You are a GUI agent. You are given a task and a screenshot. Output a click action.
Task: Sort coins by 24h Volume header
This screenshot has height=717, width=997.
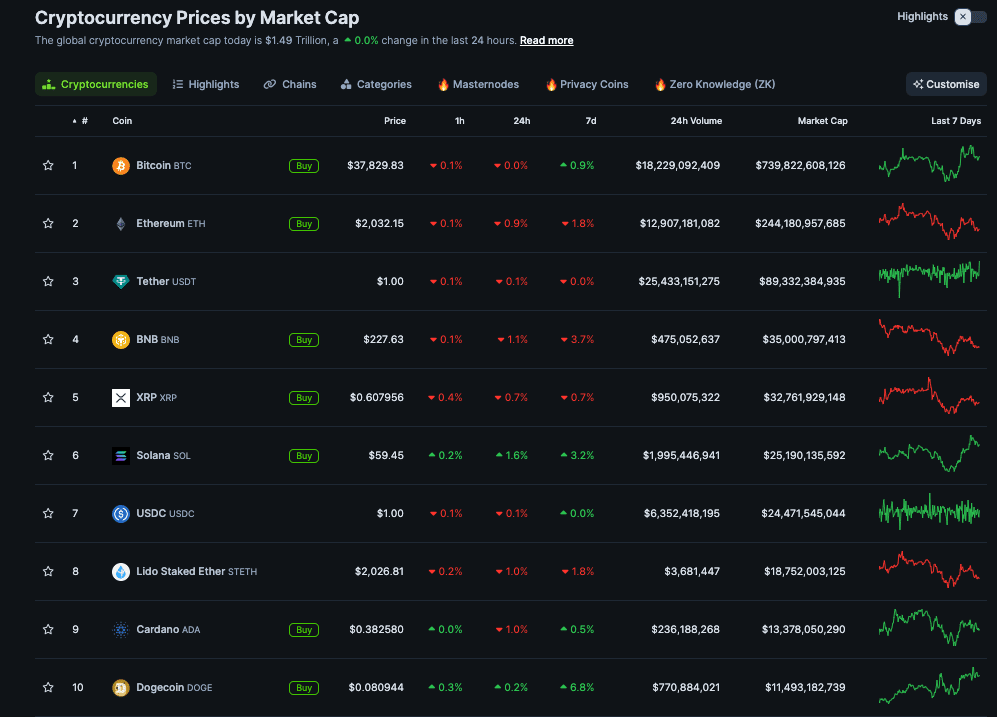pos(695,121)
